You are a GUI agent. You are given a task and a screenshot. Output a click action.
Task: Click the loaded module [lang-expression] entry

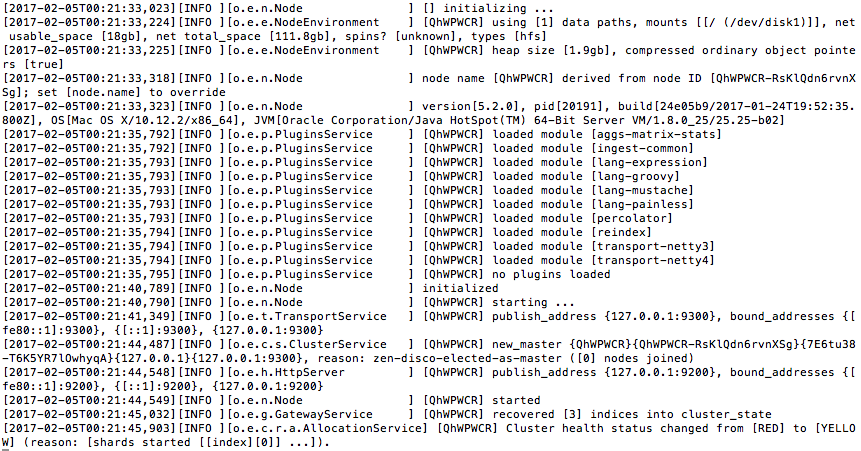(600, 163)
